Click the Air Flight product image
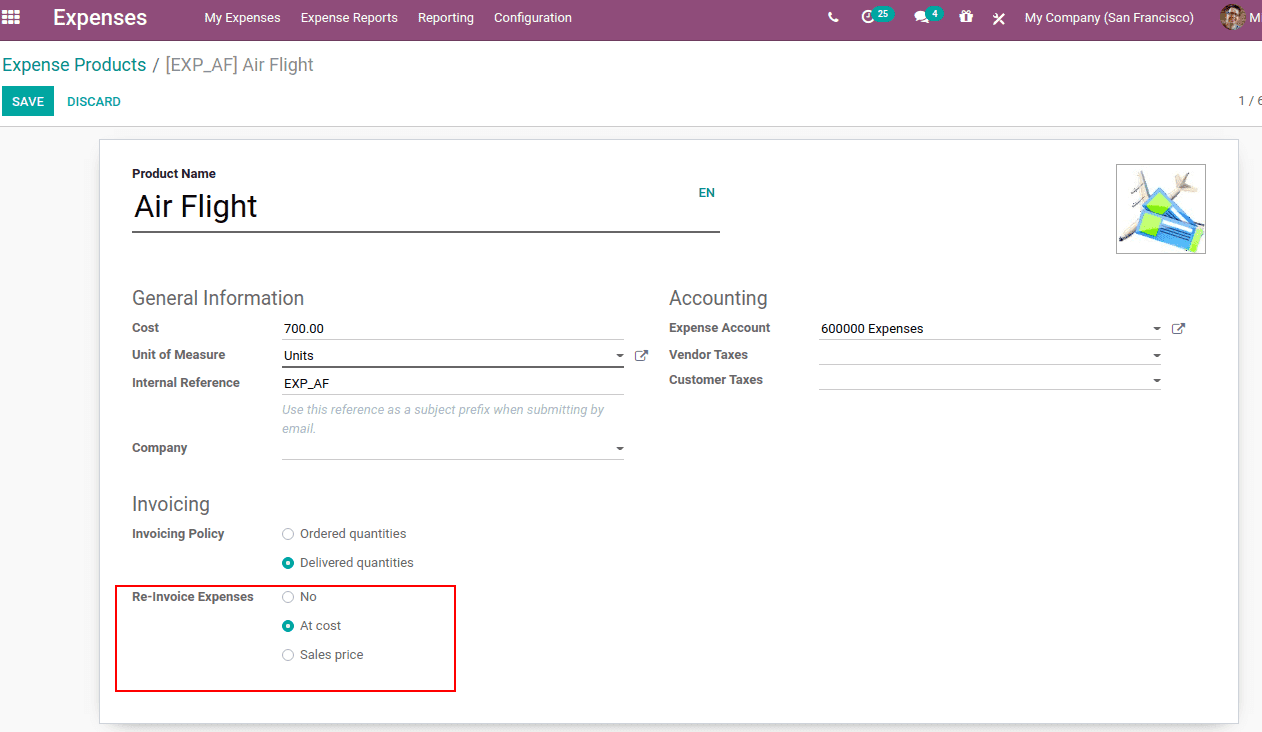Screen dimensions: 1262x732 click(x=1161, y=209)
